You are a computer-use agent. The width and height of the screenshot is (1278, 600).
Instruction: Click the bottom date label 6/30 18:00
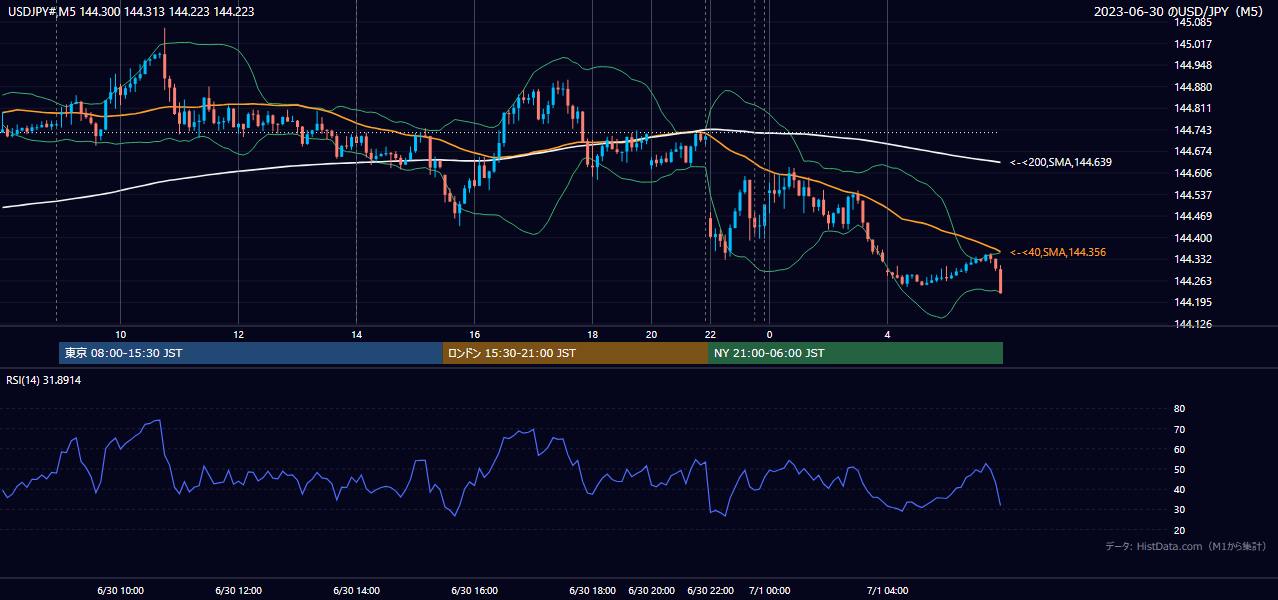pos(592,590)
